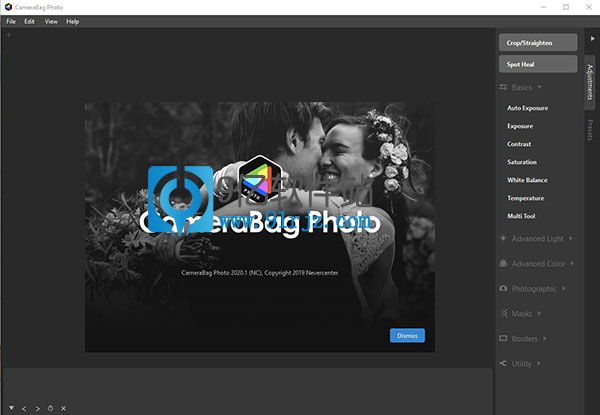This screenshot has height=415, width=600.
Task: Click the 'CameraBag Photo' window title text
Action: tap(39, 7)
